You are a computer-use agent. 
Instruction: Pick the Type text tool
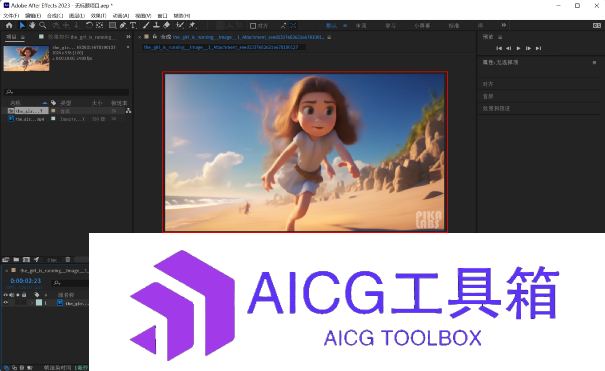pyautogui.click(x=133, y=25)
